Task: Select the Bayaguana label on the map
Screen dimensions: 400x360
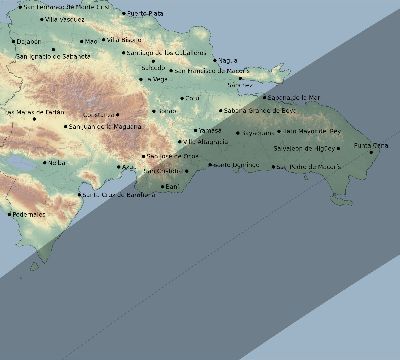Action: click(258, 133)
